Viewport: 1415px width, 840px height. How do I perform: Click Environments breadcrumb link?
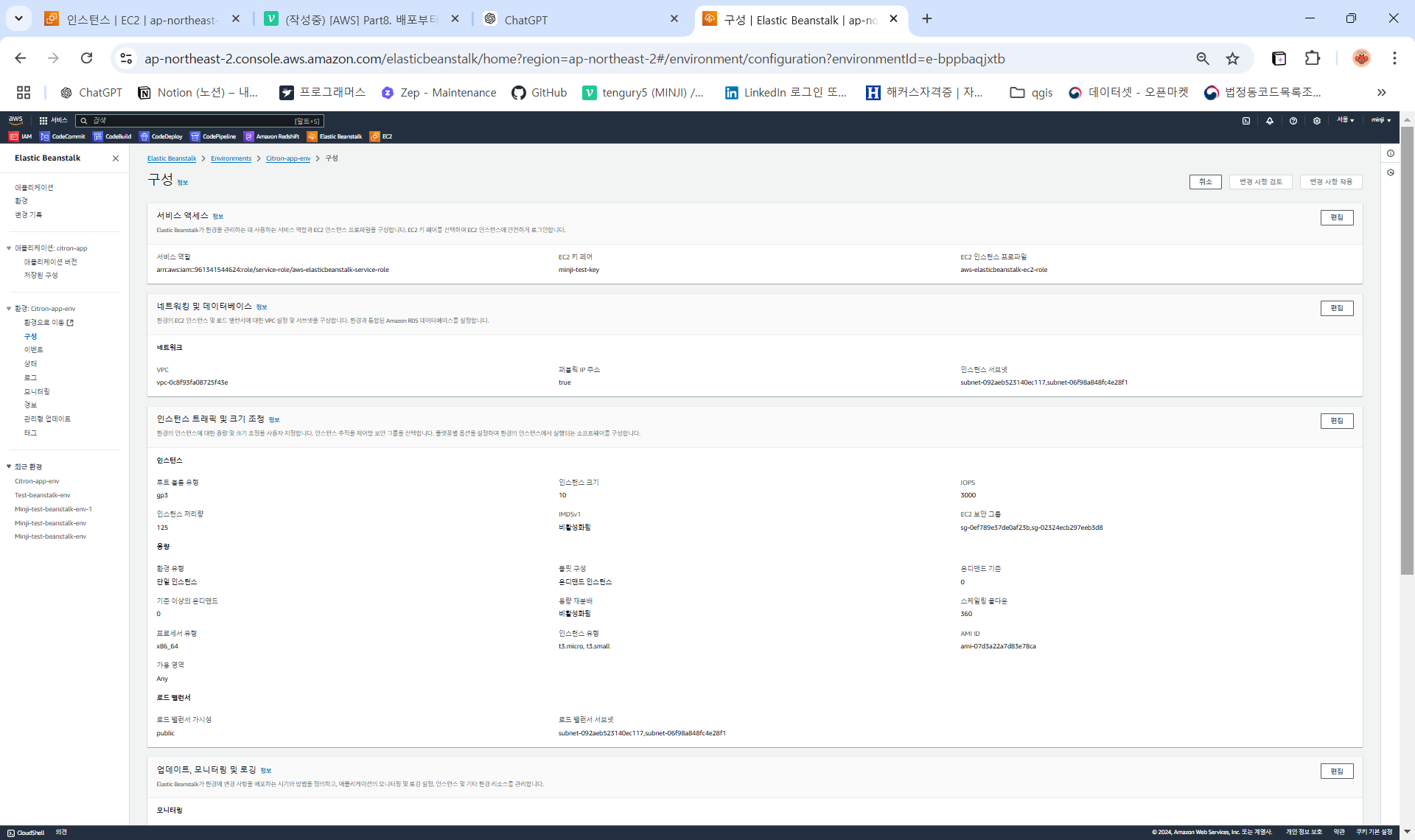pyautogui.click(x=231, y=158)
